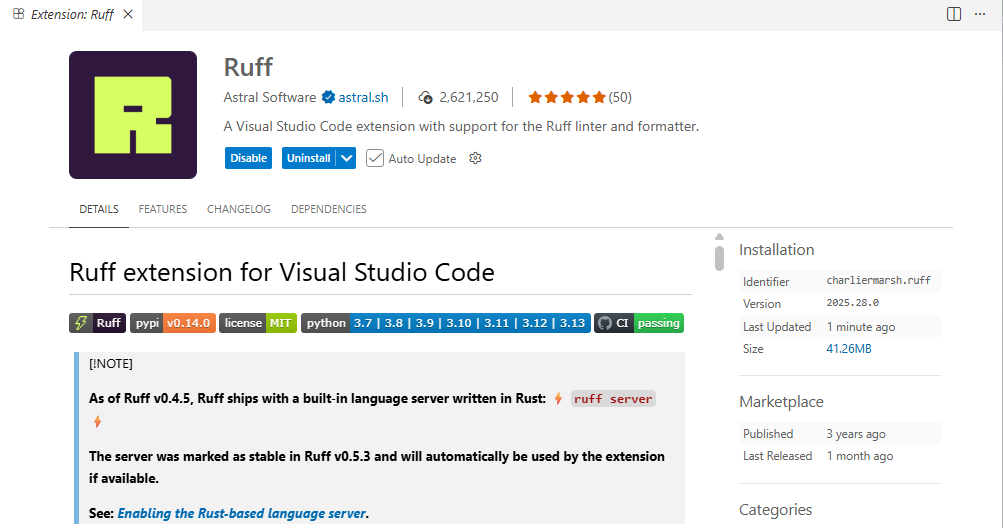Click the verified publisher badge icon
This screenshot has width=1003, height=528.
click(327, 97)
